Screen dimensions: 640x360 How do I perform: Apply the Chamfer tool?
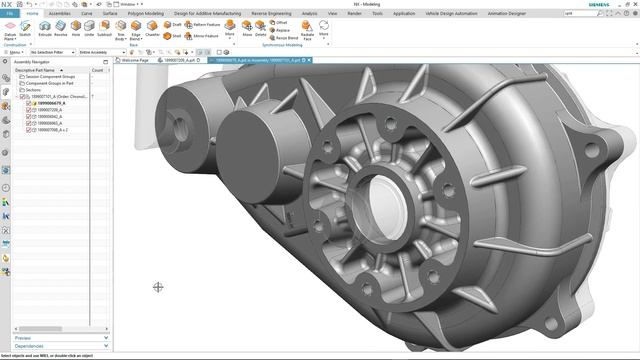(x=152, y=29)
